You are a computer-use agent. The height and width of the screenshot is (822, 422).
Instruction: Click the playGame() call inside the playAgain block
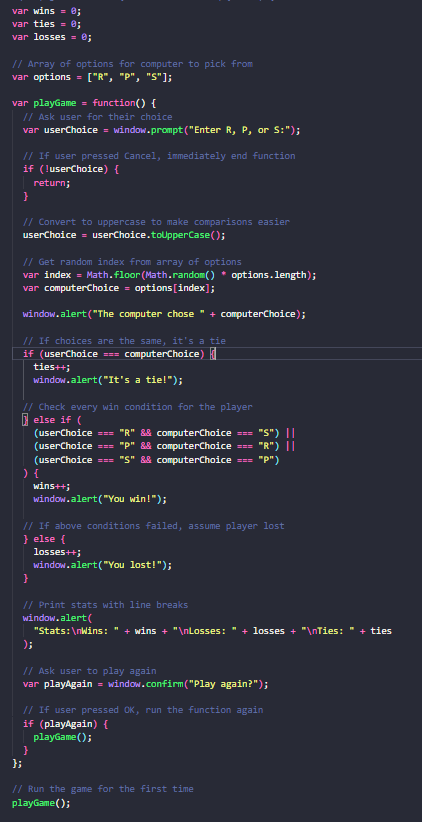[62, 737]
